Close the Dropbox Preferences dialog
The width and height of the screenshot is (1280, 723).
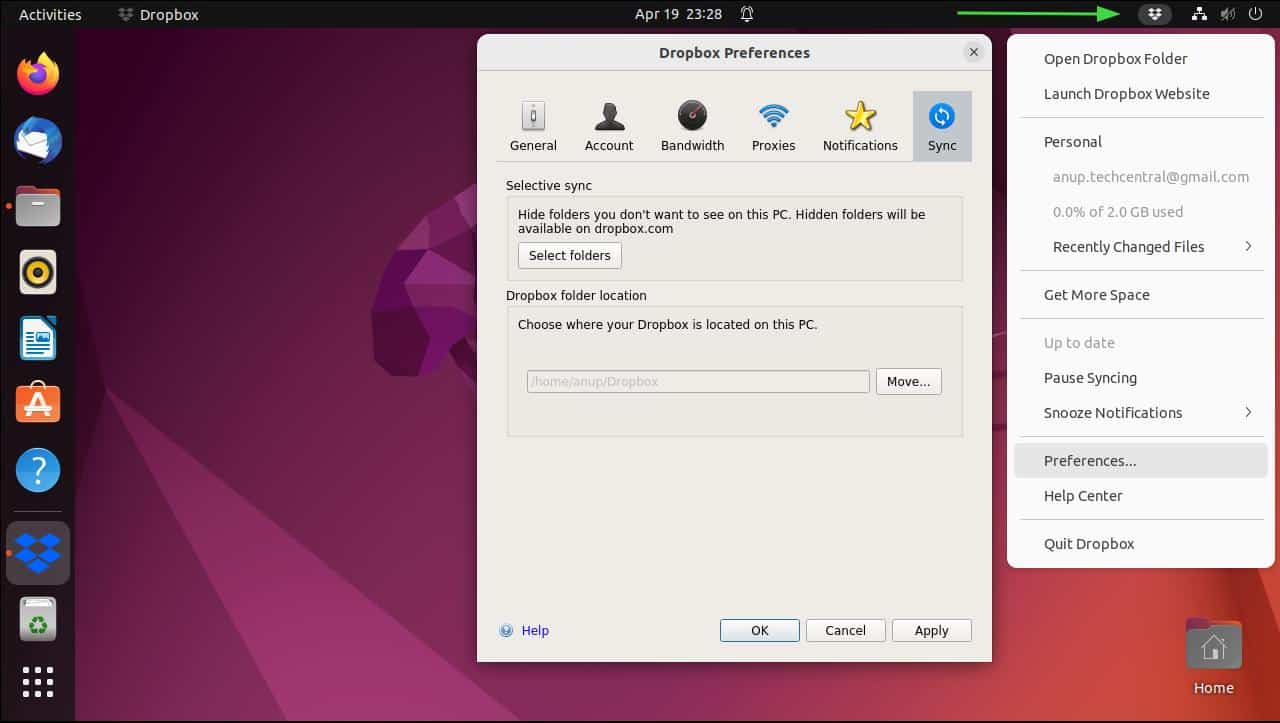pos(973,53)
